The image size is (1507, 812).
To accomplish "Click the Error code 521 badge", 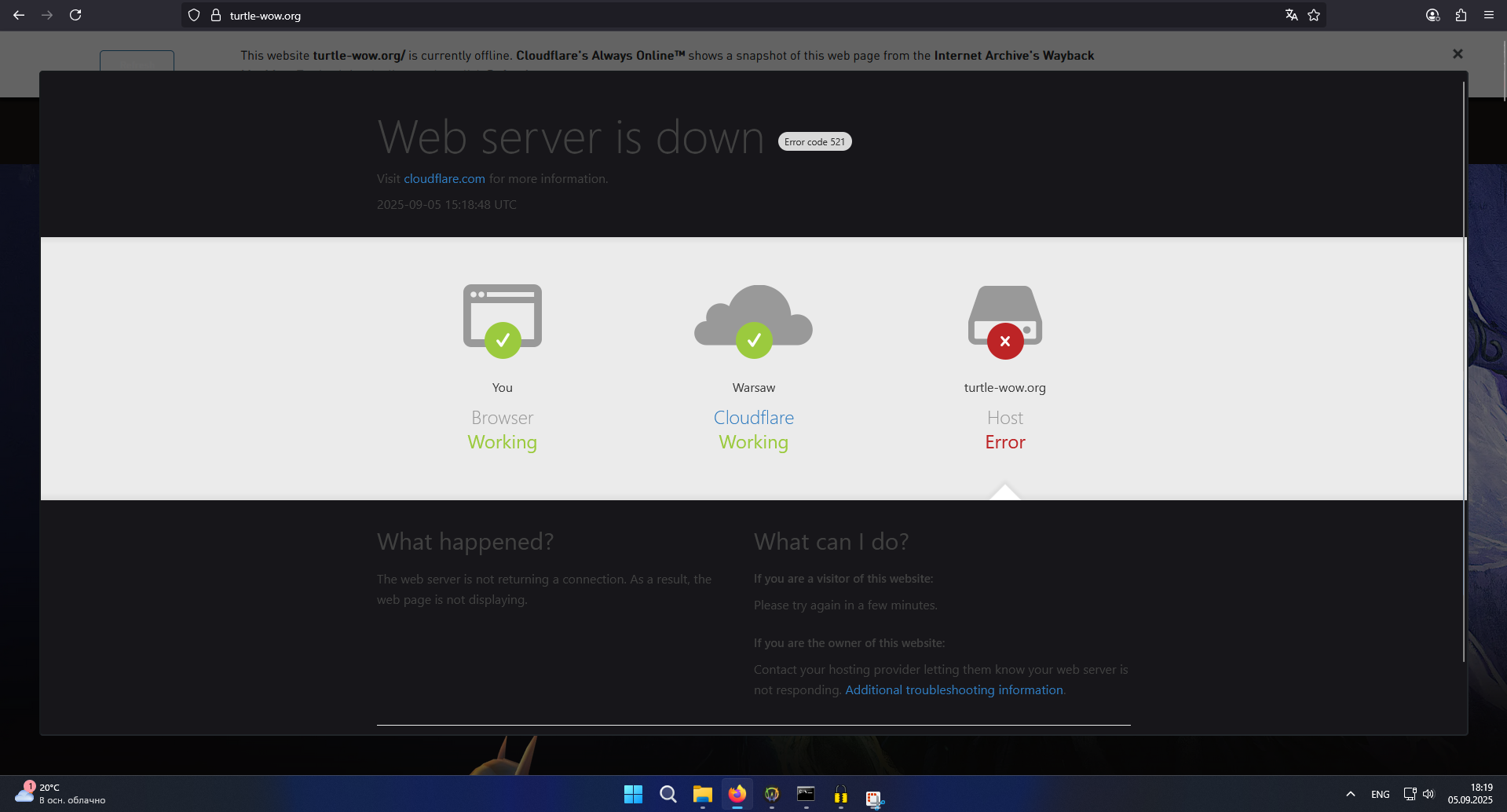I will tap(814, 141).
